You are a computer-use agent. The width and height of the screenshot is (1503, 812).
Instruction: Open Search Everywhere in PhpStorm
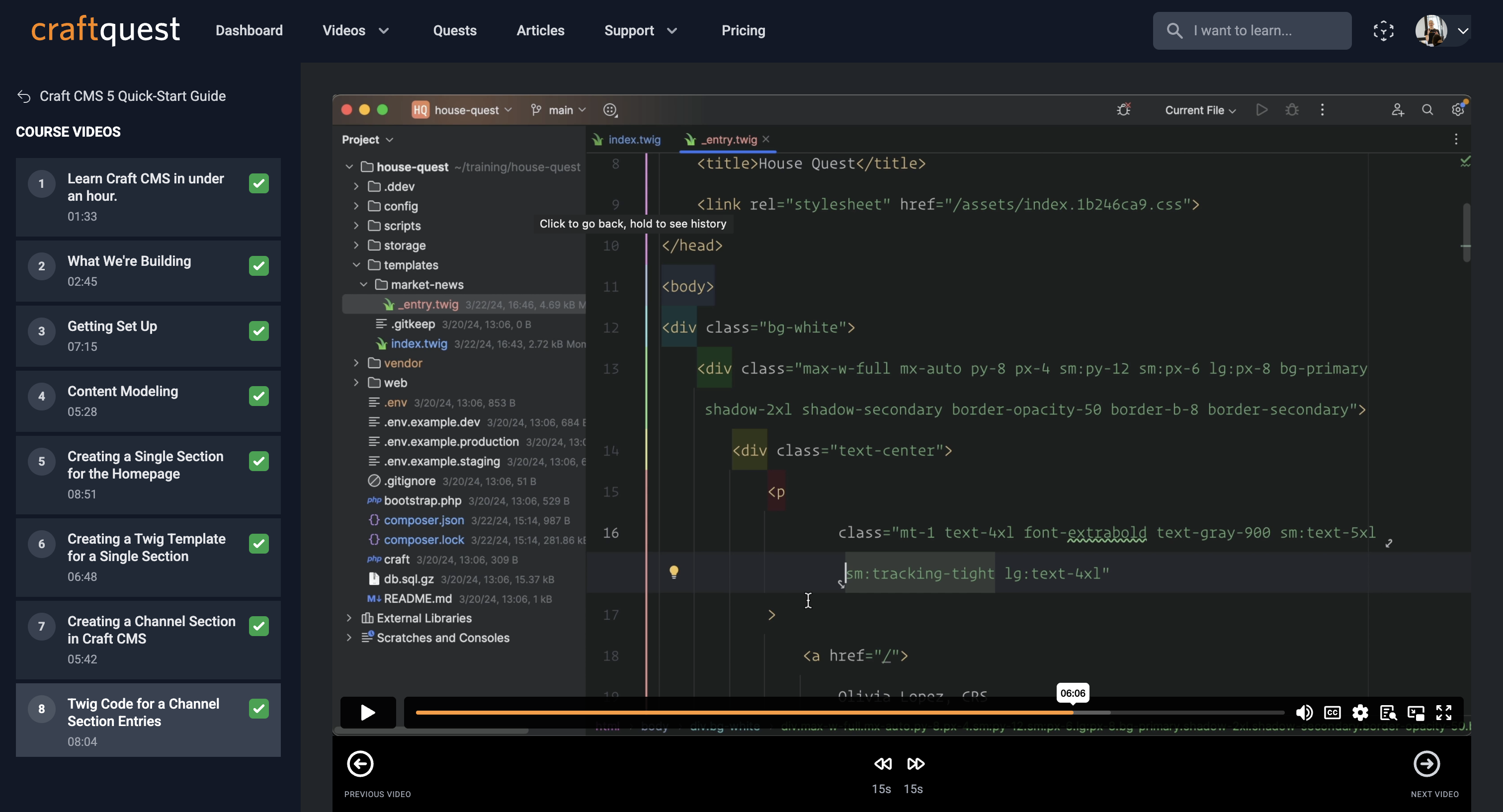tap(1427, 110)
